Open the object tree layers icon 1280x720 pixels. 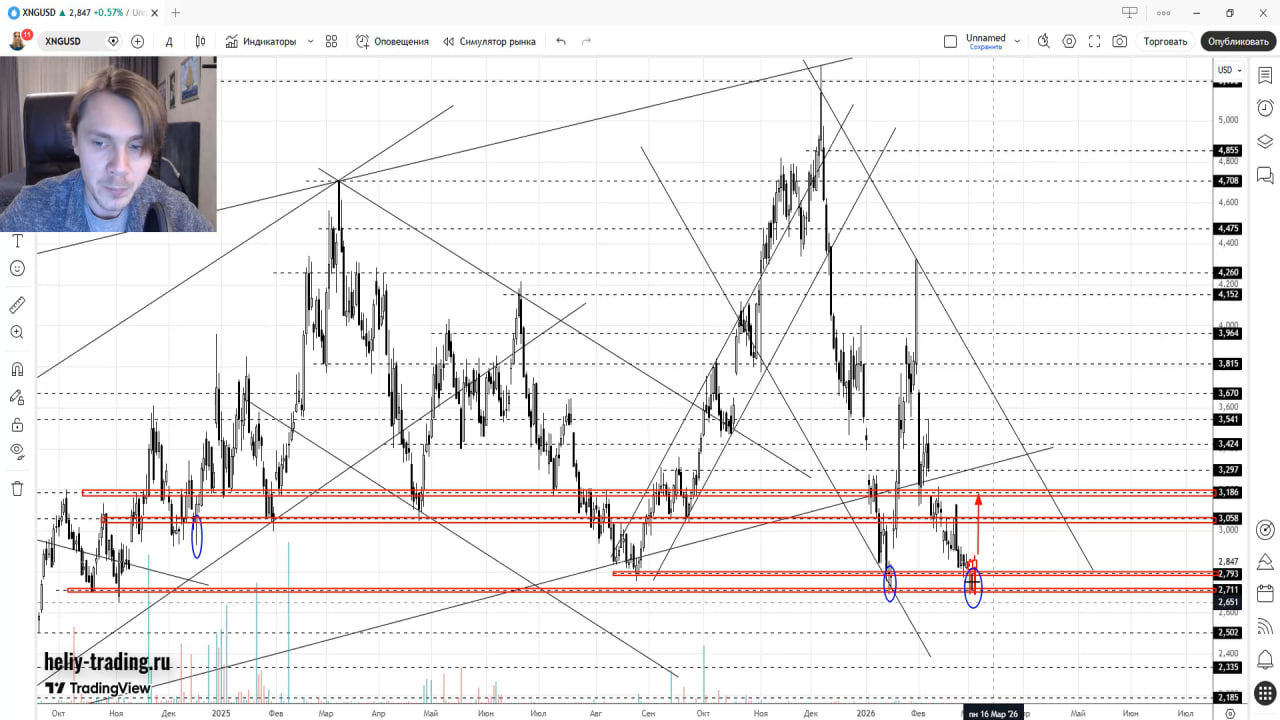click(1265, 141)
